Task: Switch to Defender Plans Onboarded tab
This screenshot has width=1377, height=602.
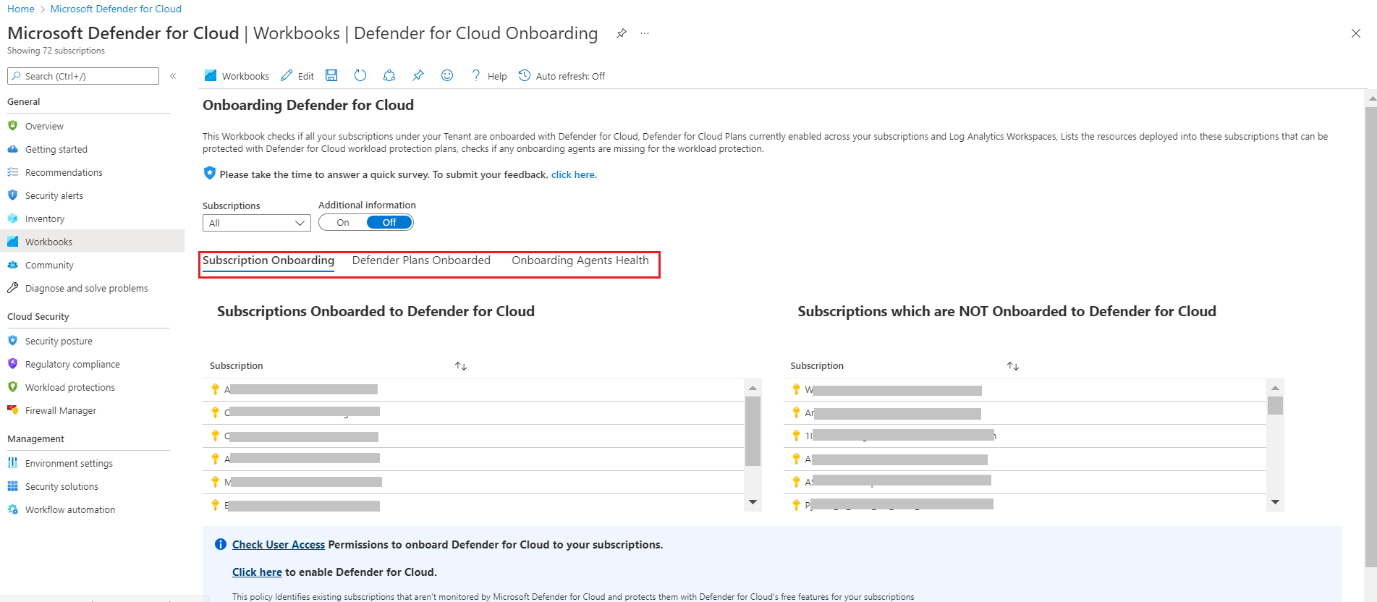Action: 421,260
